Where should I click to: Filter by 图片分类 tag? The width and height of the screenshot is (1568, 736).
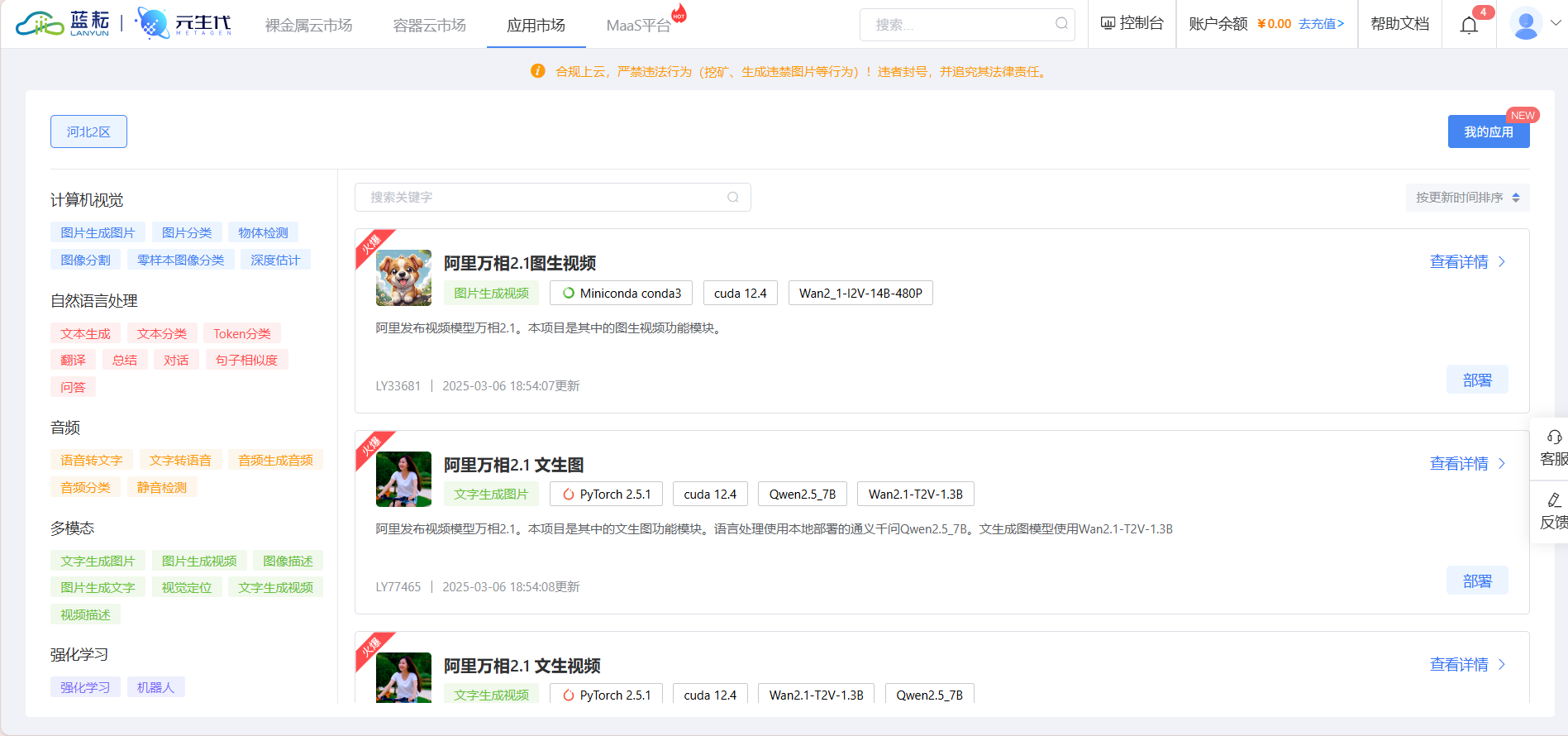pos(187,233)
